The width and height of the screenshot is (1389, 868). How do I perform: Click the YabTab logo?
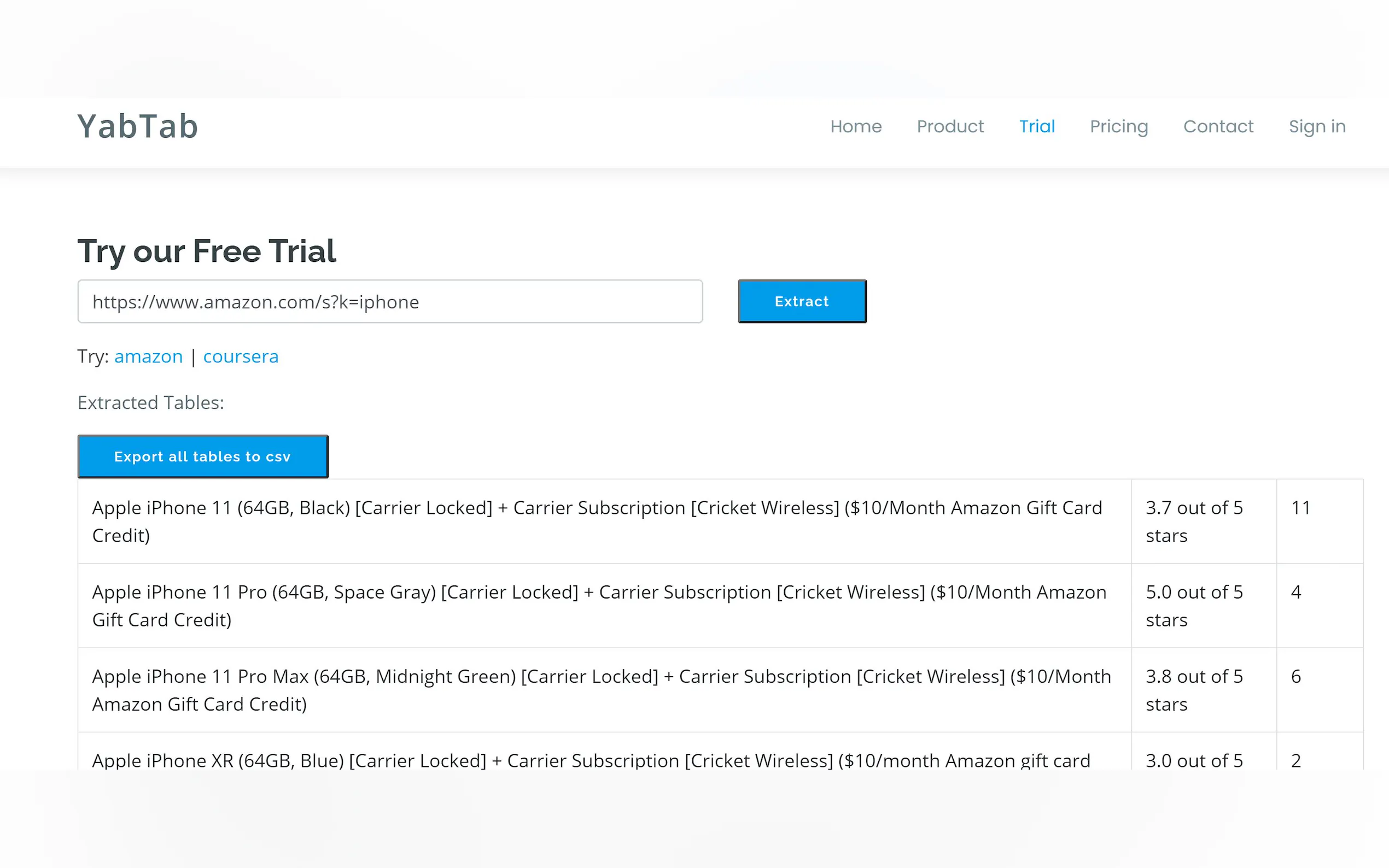pyautogui.click(x=138, y=126)
